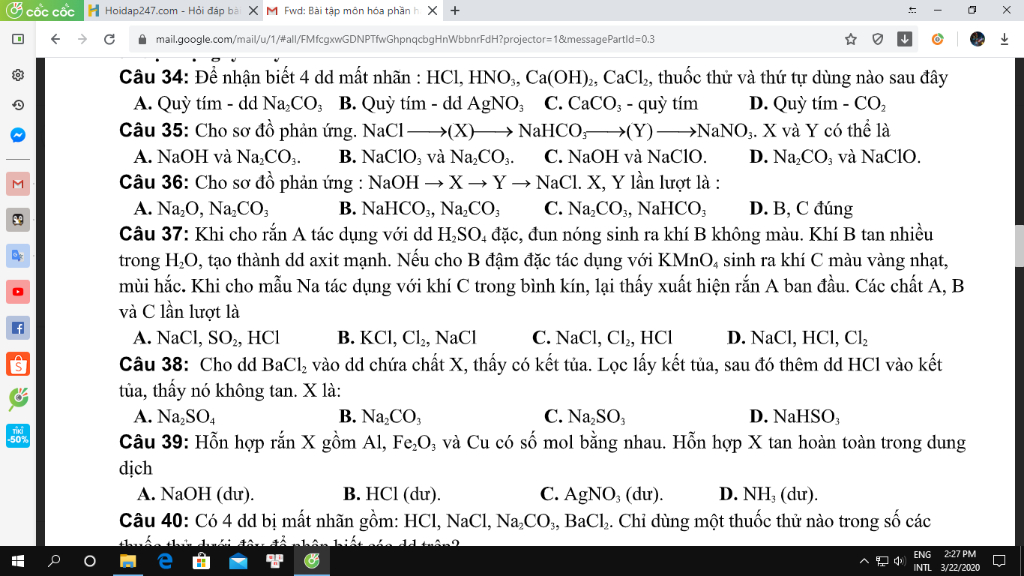Open Cortana from the taskbar

tap(90, 561)
